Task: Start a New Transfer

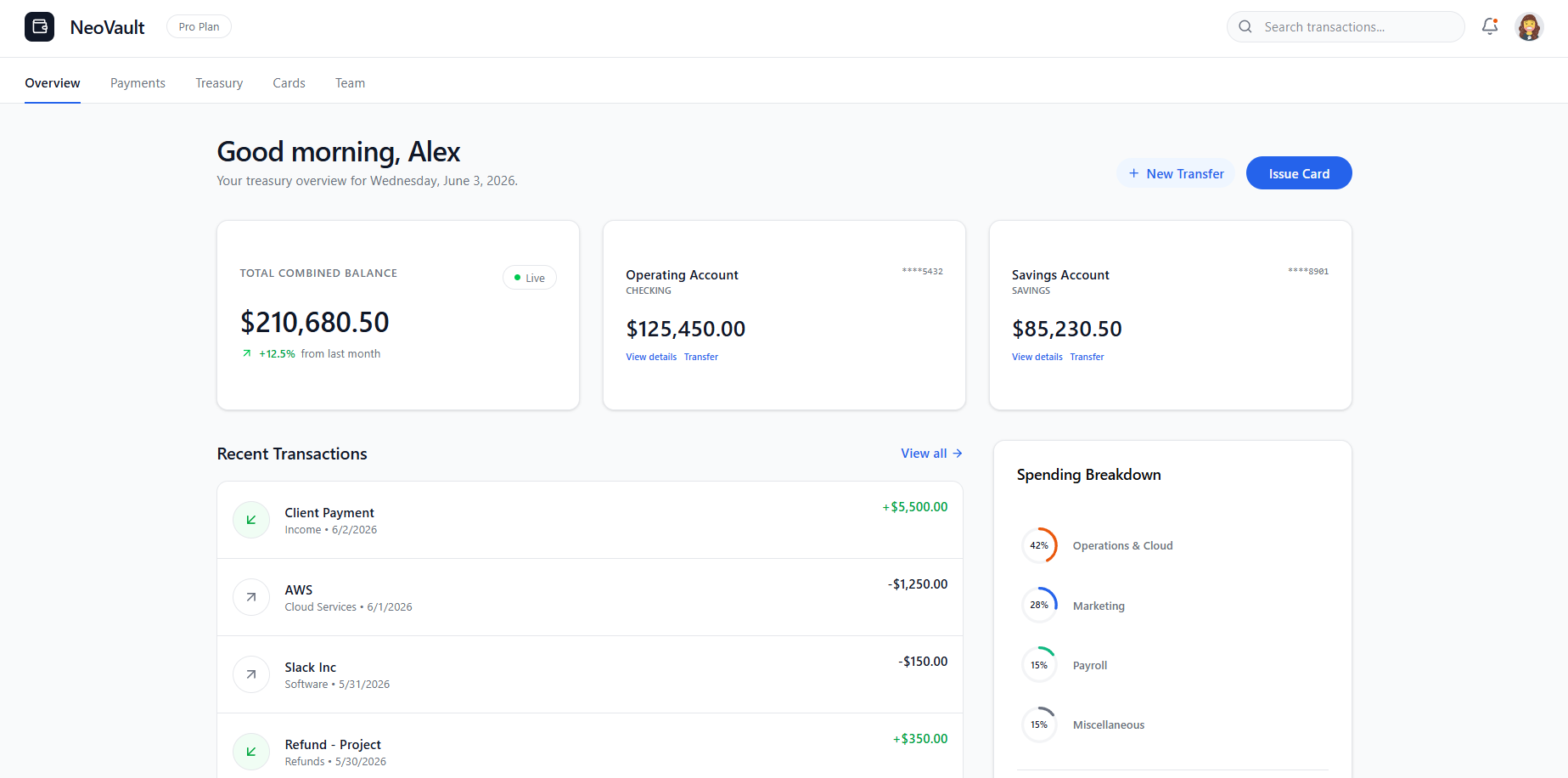Action: pos(1176,173)
